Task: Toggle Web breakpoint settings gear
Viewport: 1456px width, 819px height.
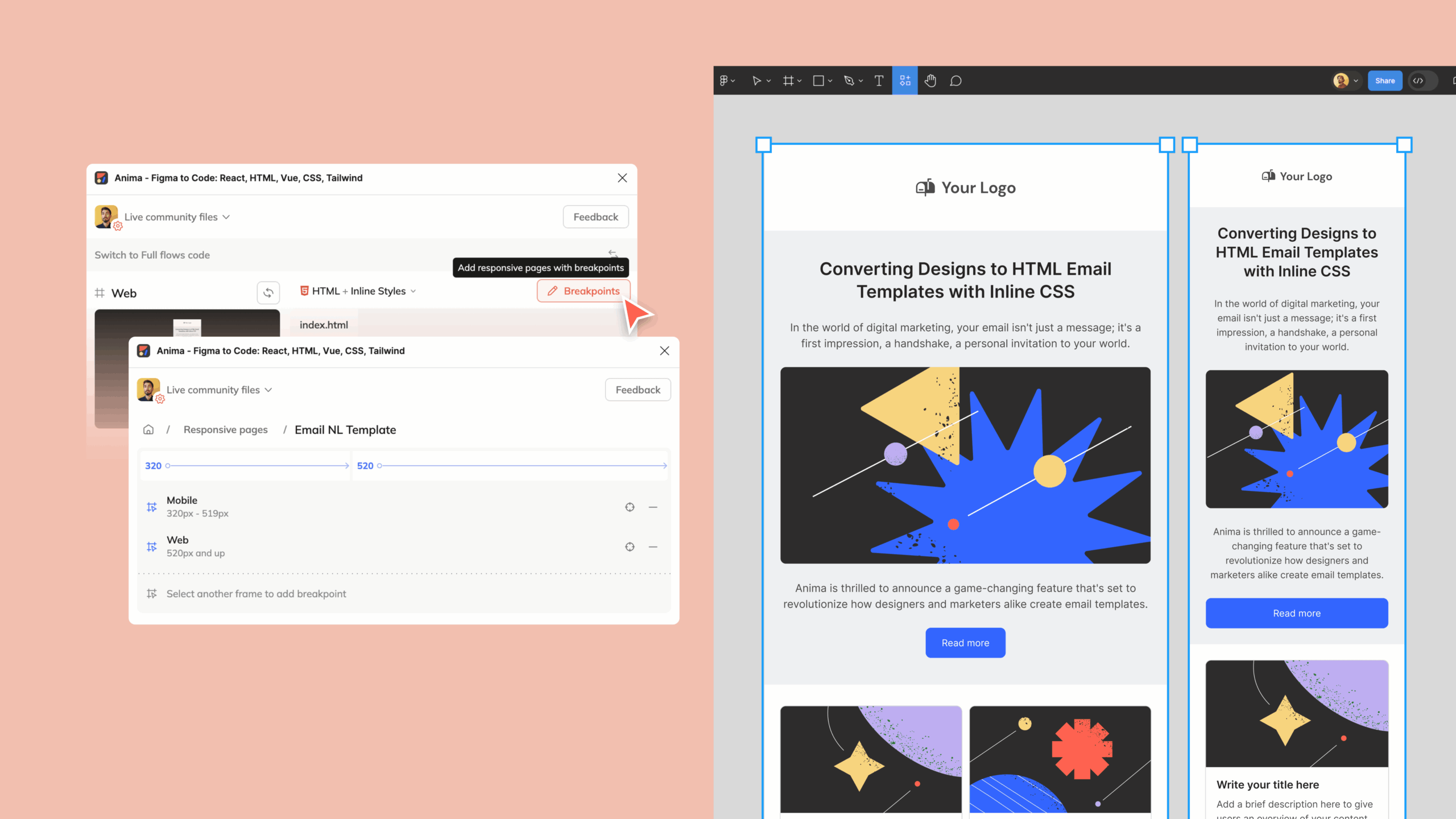Action: click(629, 546)
